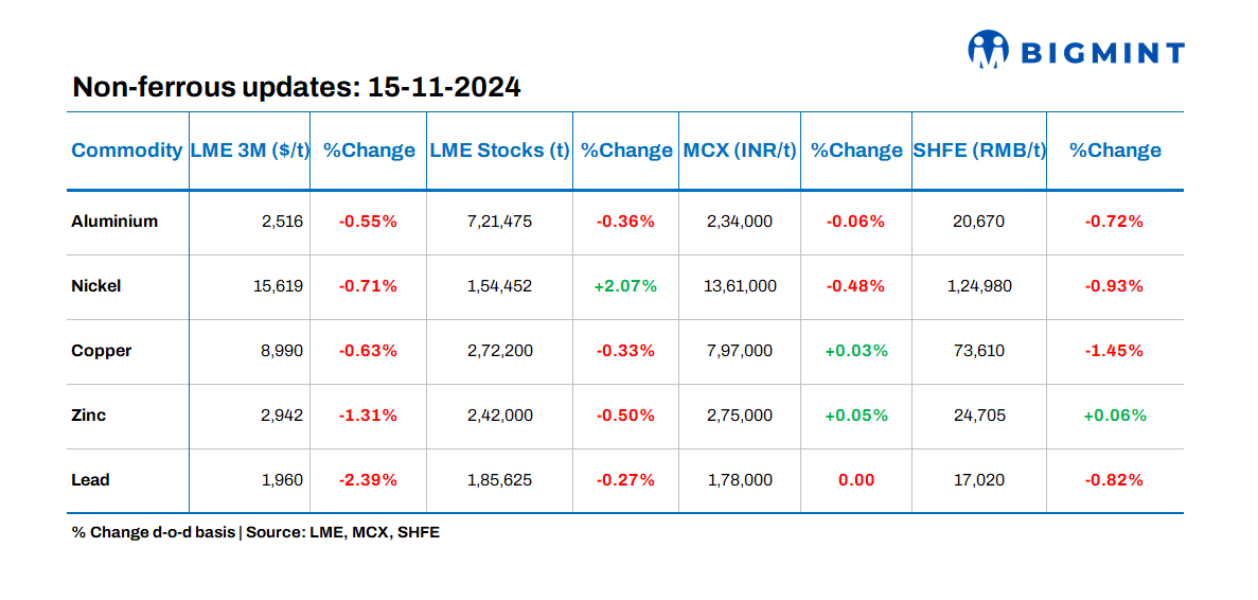Click the BIGMINT brand name text

(1102, 53)
